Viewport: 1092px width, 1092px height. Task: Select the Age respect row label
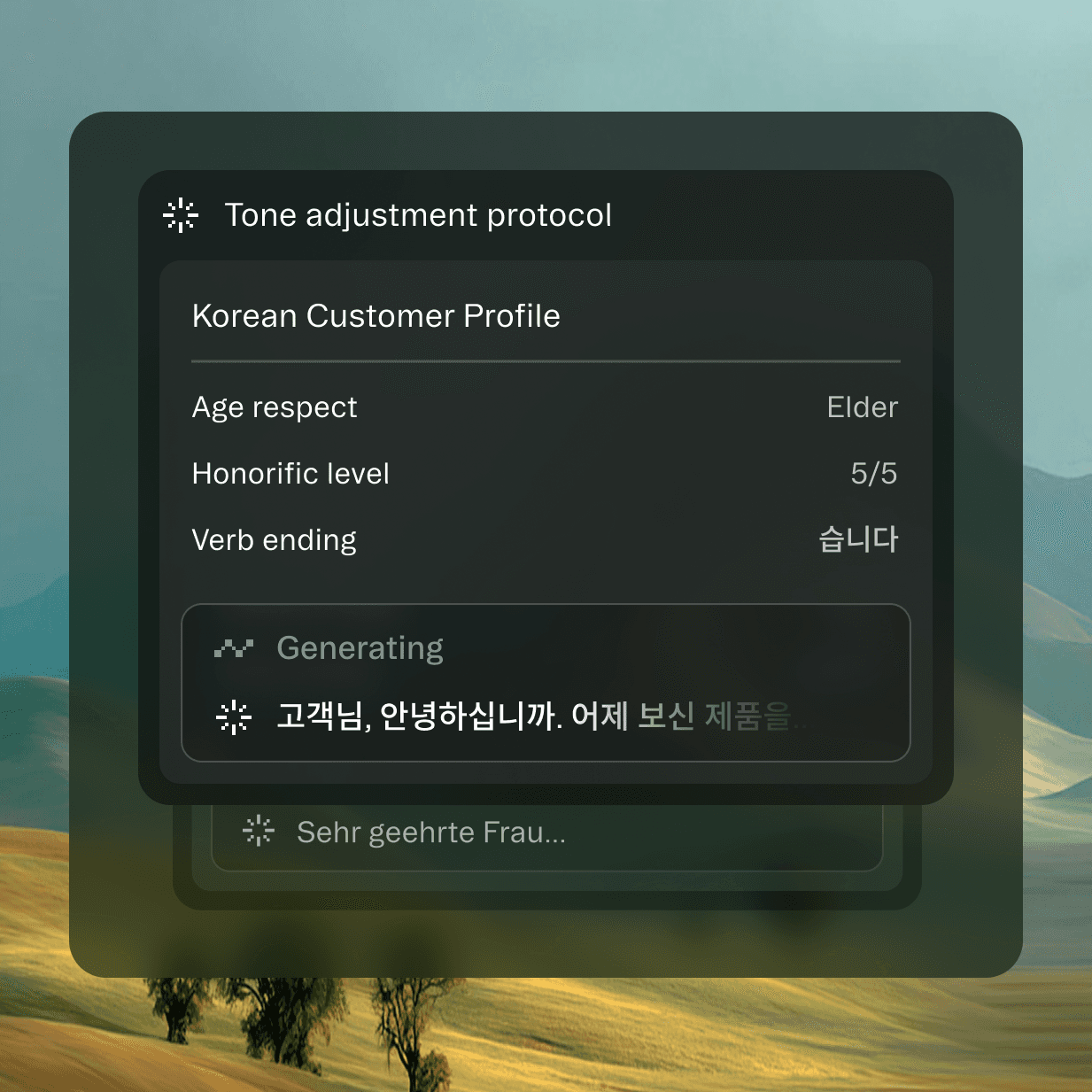click(275, 407)
